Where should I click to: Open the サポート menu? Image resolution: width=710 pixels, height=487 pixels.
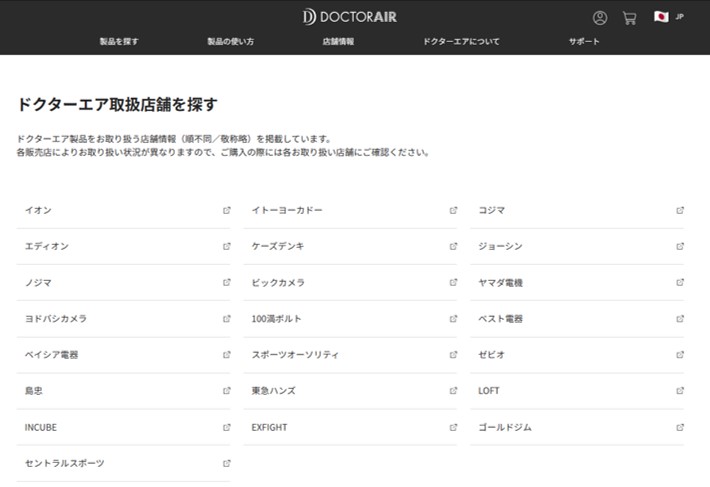584,41
